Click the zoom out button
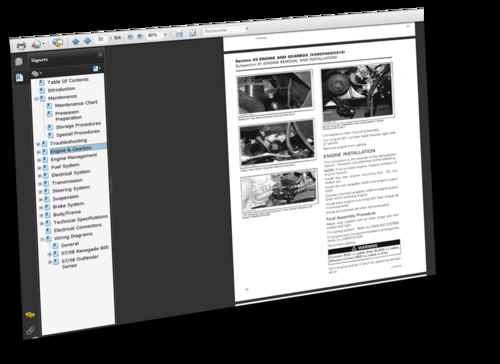This screenshot has width=500, height=364. pyautogui.click(x=130, y=37)
